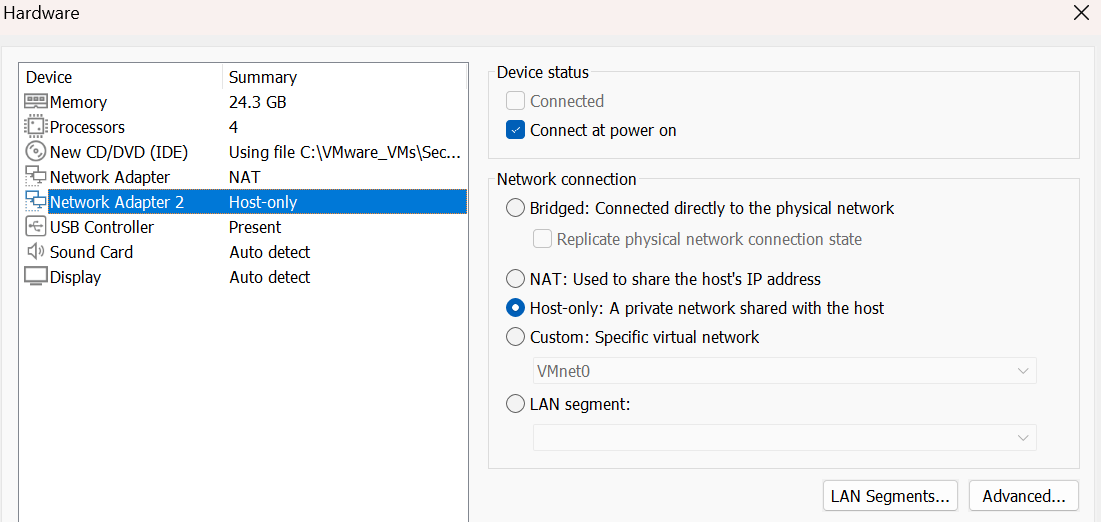1101x522 pixels.
Task: Expand the LAN segment dropdown list
Action: coord(784,438)
